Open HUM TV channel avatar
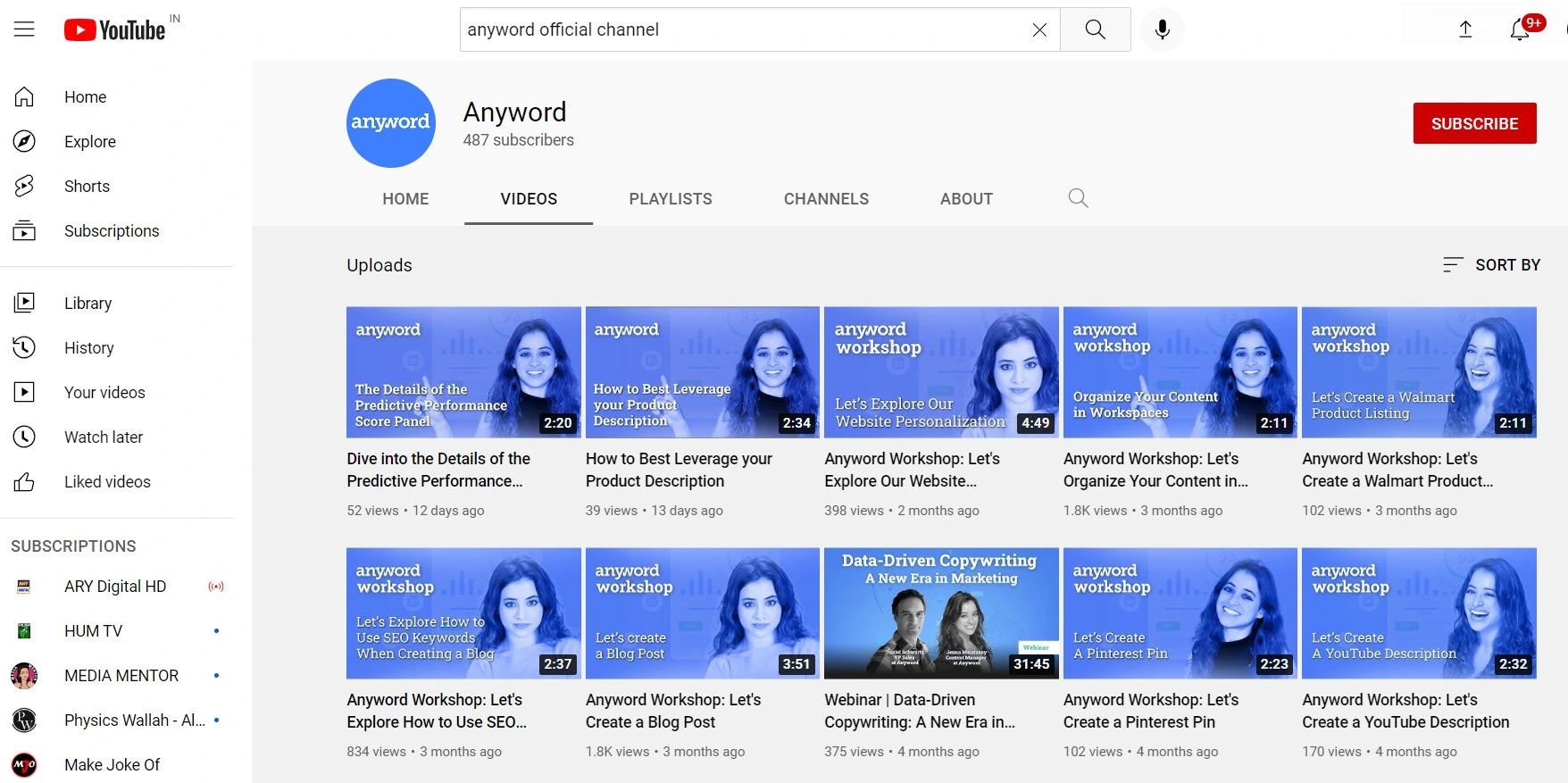The width and height of the screenshot is (1568, 783). (24, 631)
